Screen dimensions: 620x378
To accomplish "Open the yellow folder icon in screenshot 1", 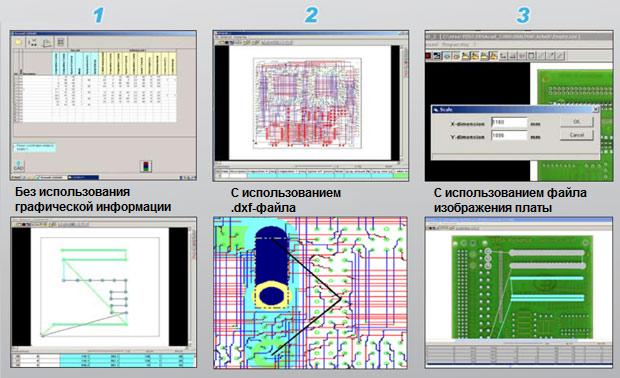I will click(19, 42).
